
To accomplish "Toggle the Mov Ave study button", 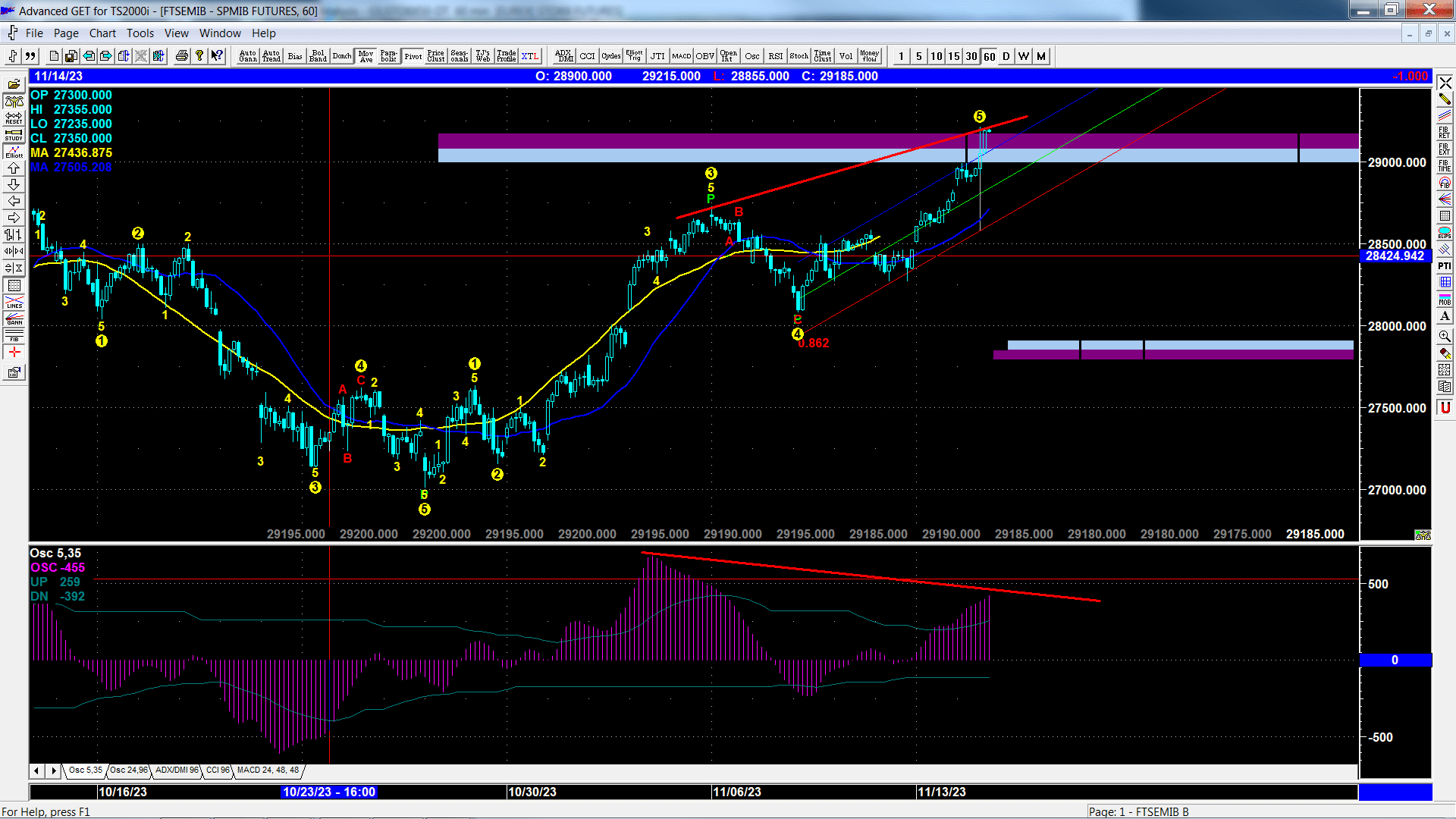I will pyautogui.click(x=366, y=56).
